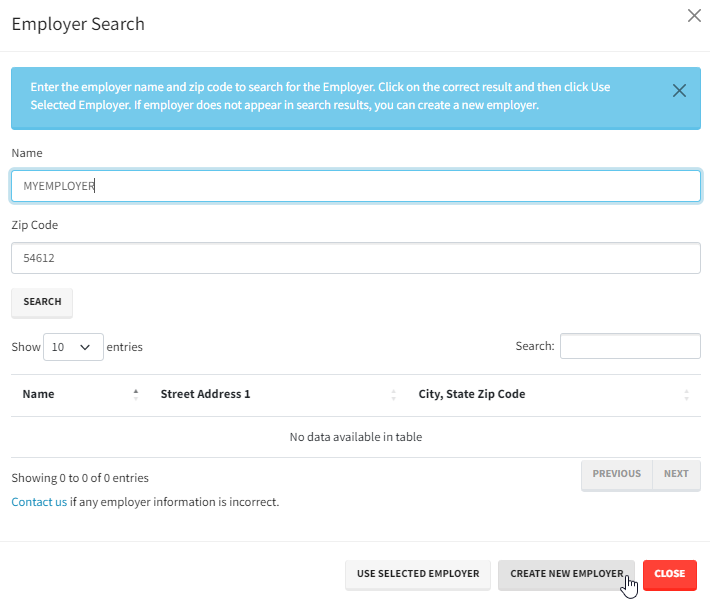Focus the Name field containing MYEMPLOYER
710x604 pixels.
coord(355,186)
